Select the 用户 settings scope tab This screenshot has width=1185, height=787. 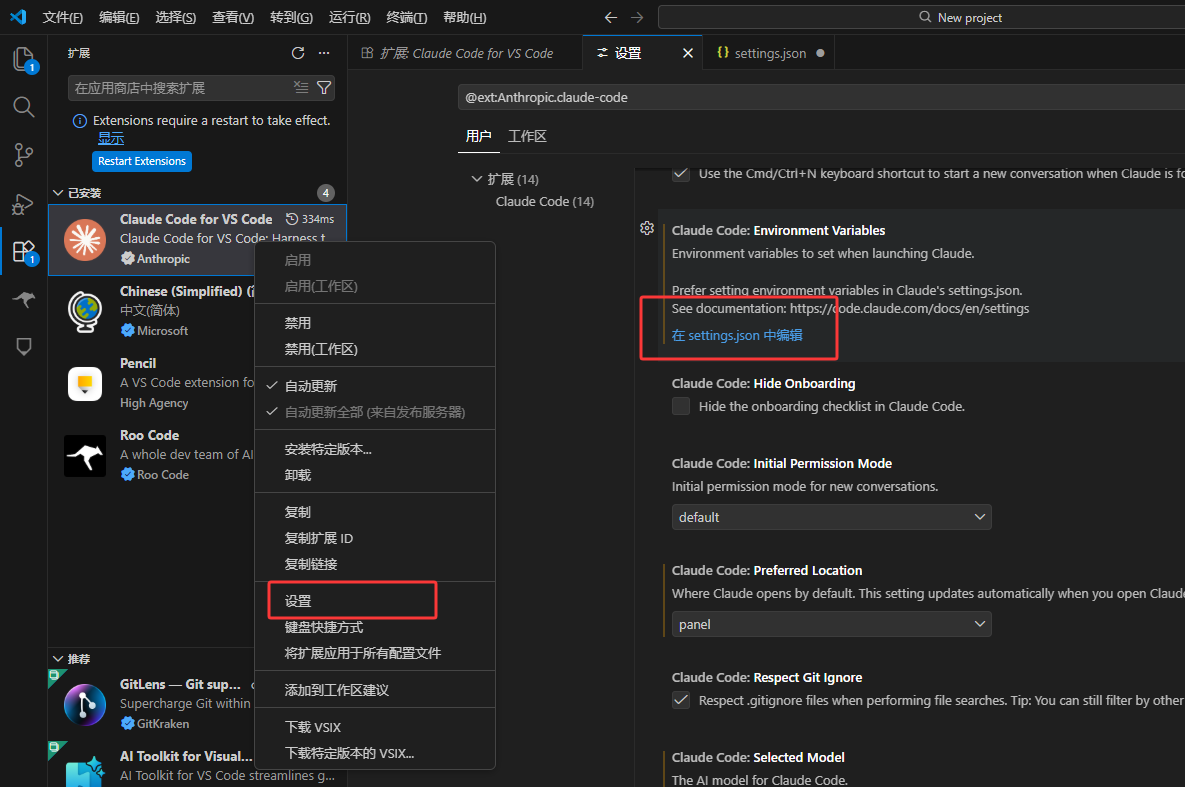click(x=478, y=136)
